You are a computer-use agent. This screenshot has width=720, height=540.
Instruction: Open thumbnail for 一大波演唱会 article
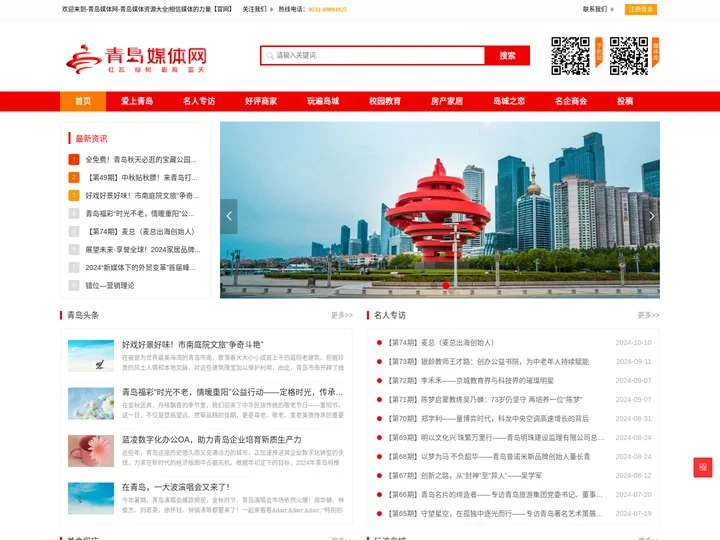[x=91, y=498]
